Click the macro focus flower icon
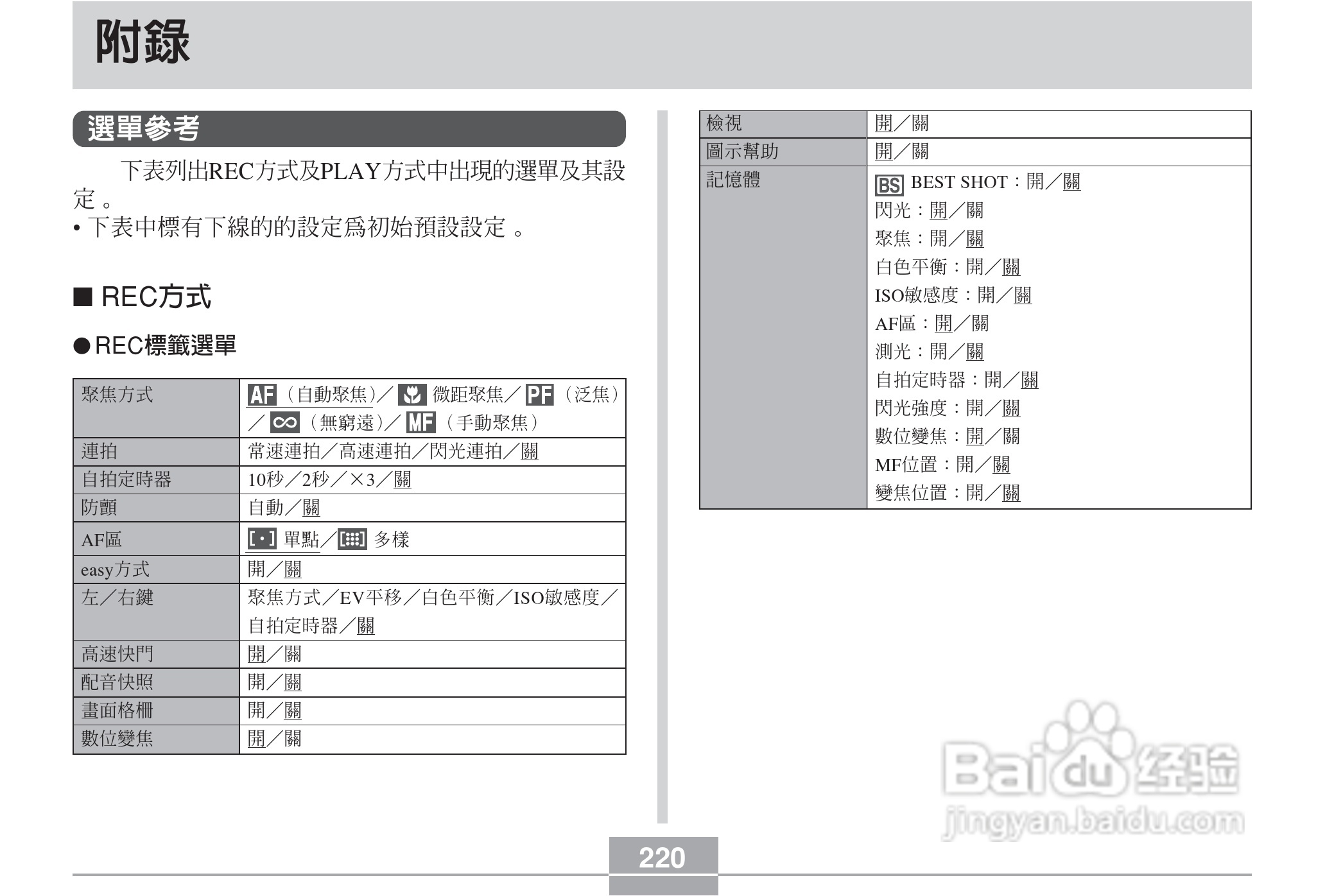The height and width of the screenshot is (896, 1325). tap(412, 395)
